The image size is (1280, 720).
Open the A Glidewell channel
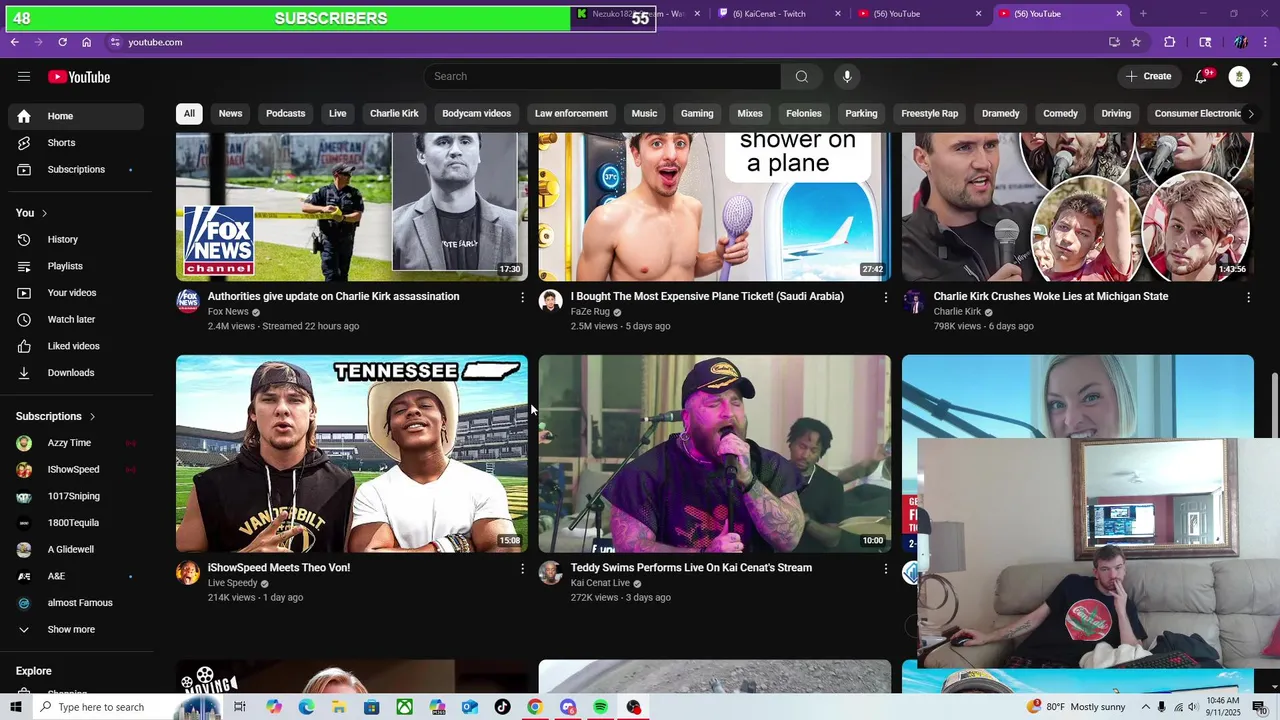click(x=76, y=550)
